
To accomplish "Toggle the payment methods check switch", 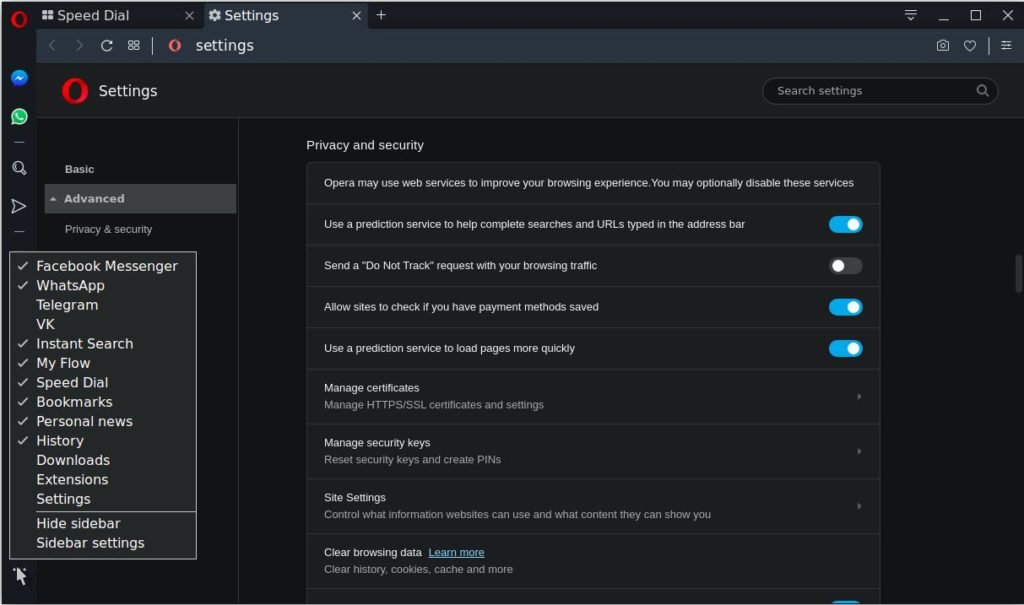I will 845,307.
